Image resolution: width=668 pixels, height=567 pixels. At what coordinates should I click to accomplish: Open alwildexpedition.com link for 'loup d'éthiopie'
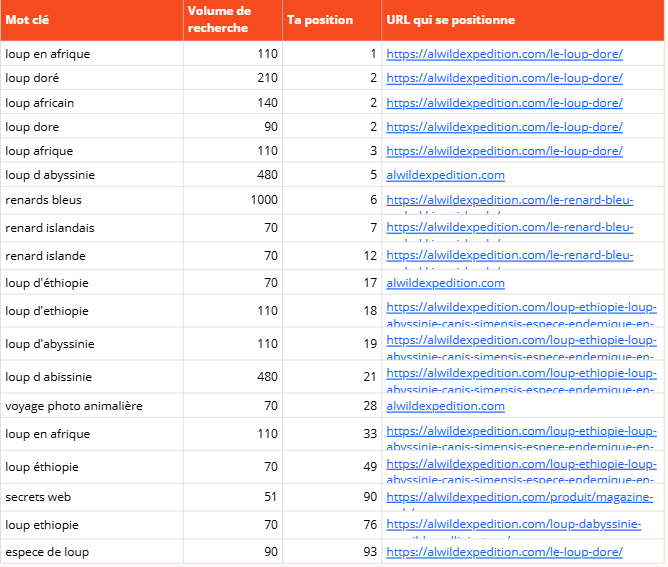coord(446,283)
